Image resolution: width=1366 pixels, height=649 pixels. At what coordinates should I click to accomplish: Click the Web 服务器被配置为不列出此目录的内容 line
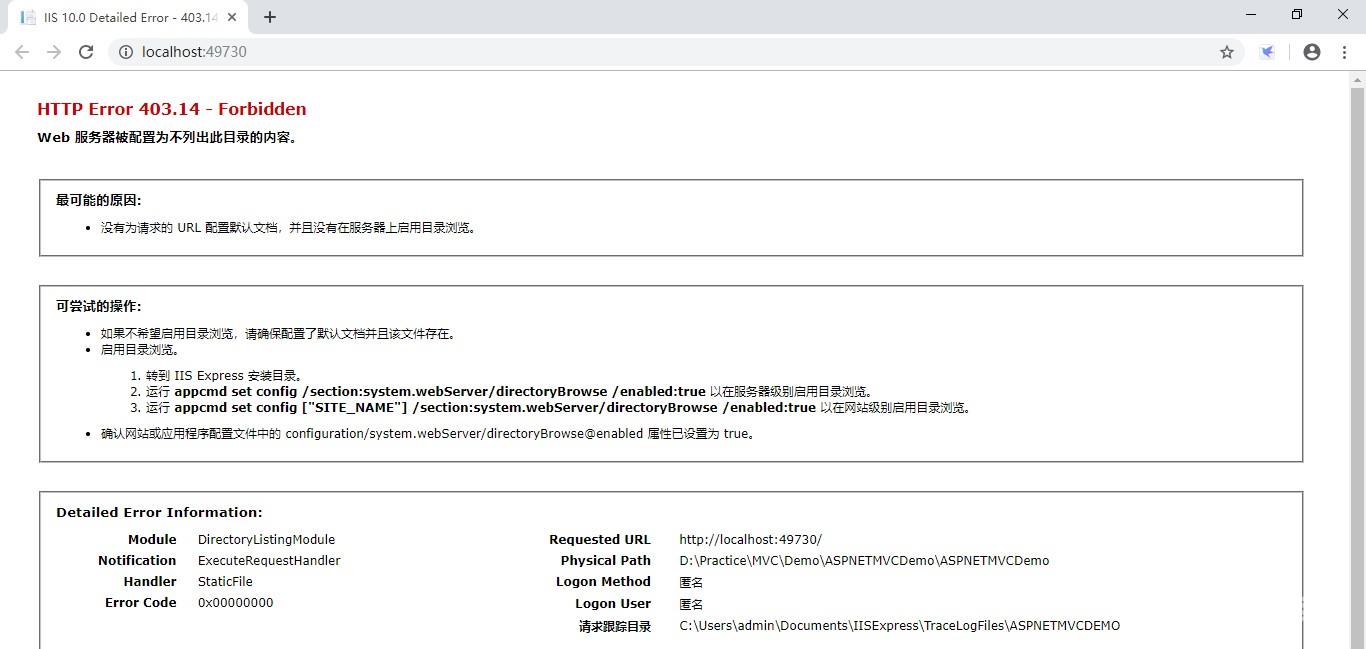click(167, 138)
